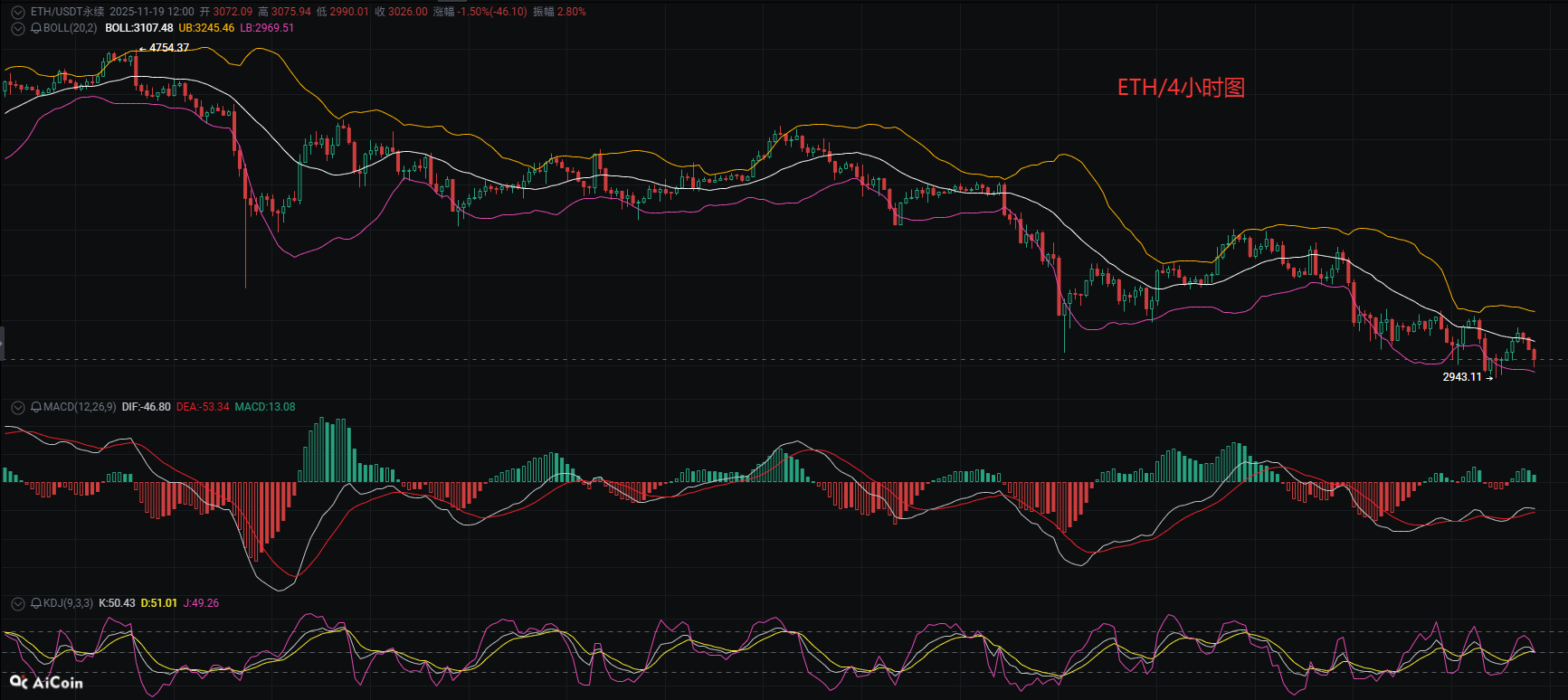Image resolution: width=1568 pixels, height=700 pixels.
Task: Open KDJ(9,3,3) indicator settings label
Action: (68, 603)
